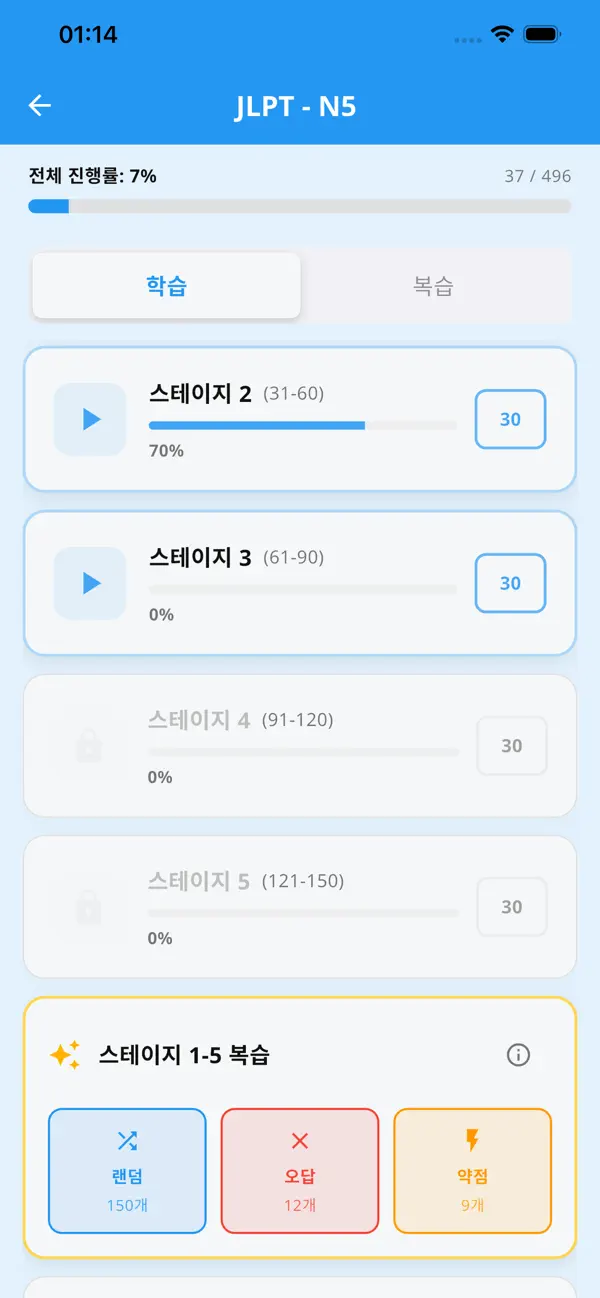600x1298 pixels.
Task: Tap the play icon for 스테이지 2
Action: 90,419
